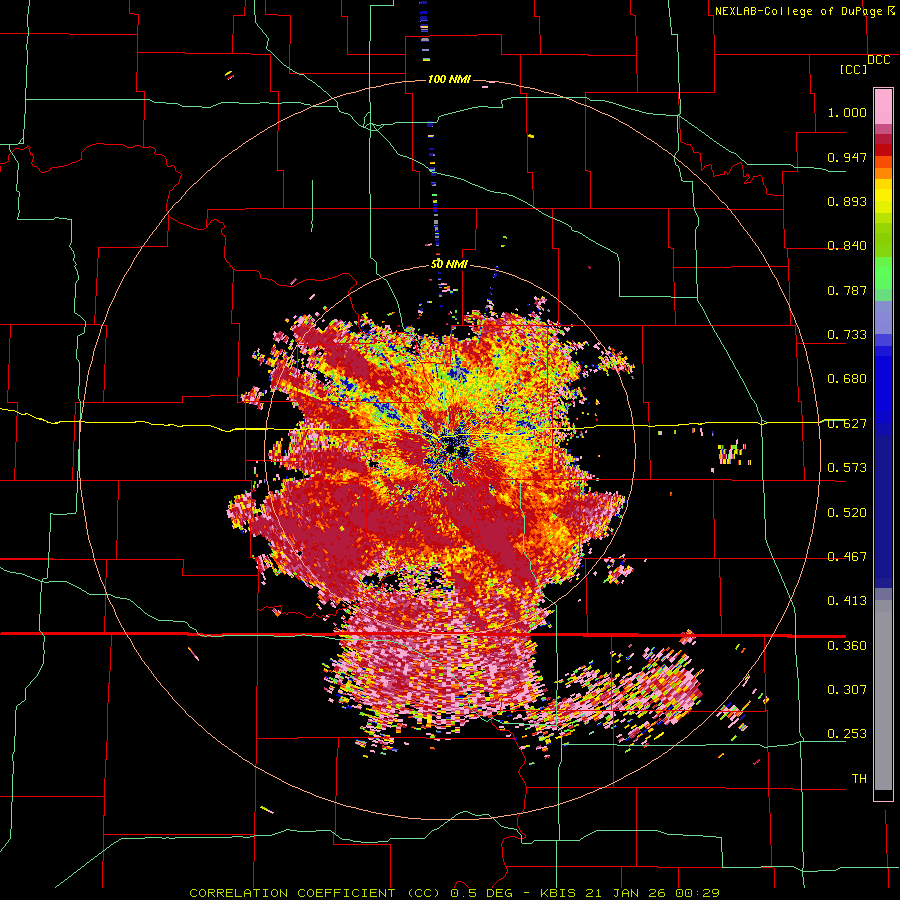
Task: Click the 0.360 color scale value
Action: point(847,646)
